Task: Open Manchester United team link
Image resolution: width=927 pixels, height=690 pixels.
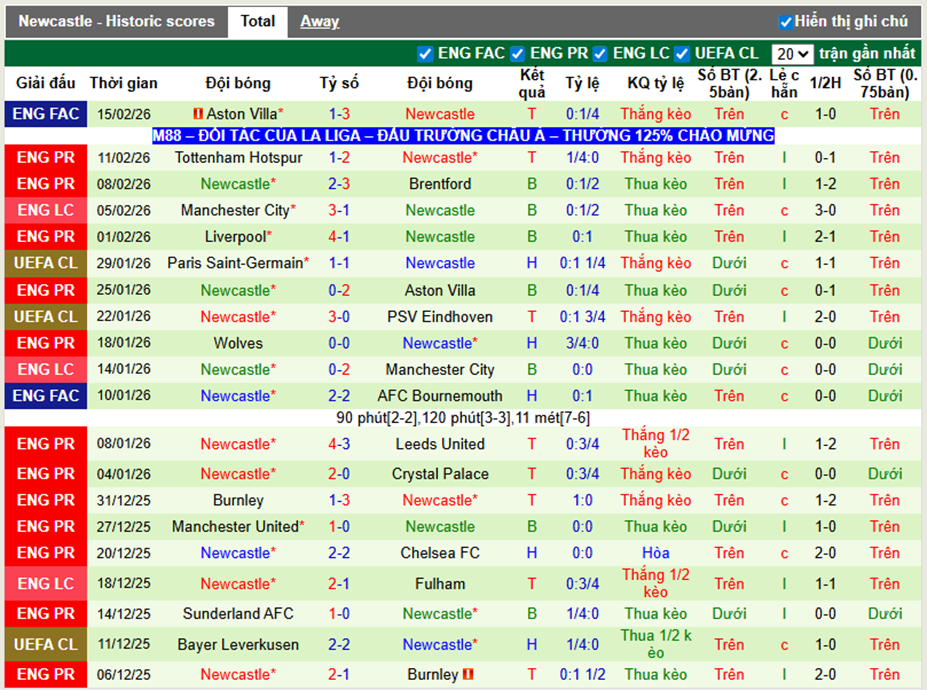Action: coord(235,527)
